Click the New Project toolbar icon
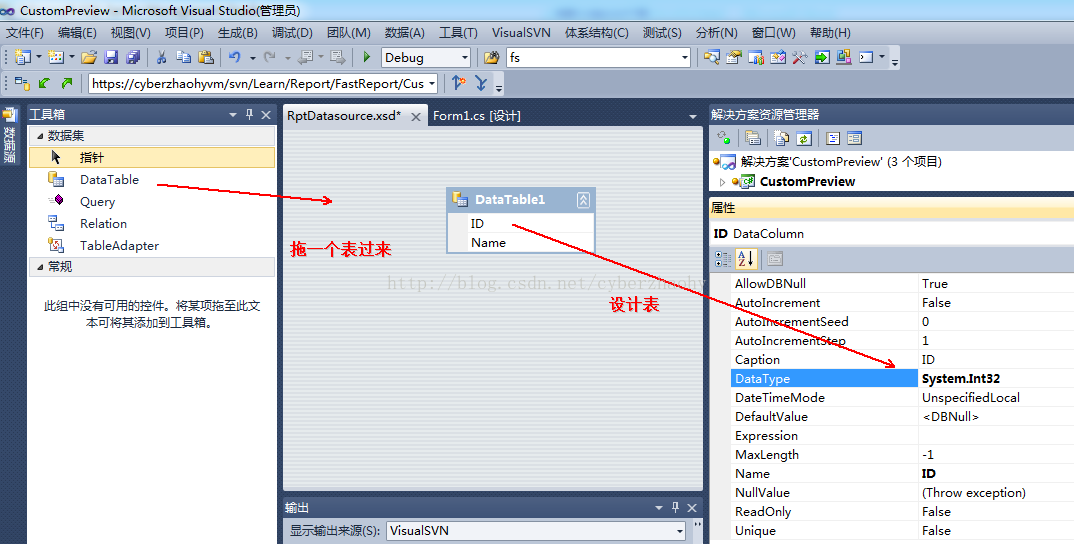Viewport: 1074px width, 544px height. [23, 58]
